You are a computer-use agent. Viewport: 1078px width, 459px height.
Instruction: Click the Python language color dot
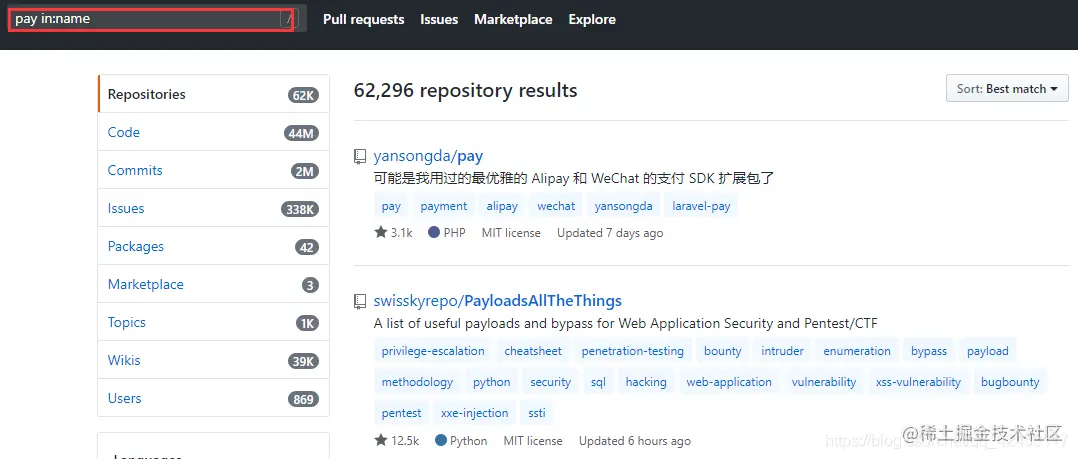pos(441,440)
